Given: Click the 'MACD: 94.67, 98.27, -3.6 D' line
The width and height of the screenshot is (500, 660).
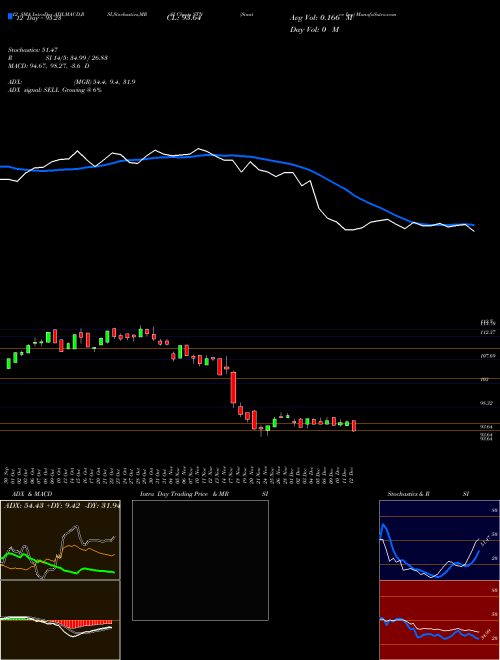Looking at the screenshot, I should tap(48, 66).
